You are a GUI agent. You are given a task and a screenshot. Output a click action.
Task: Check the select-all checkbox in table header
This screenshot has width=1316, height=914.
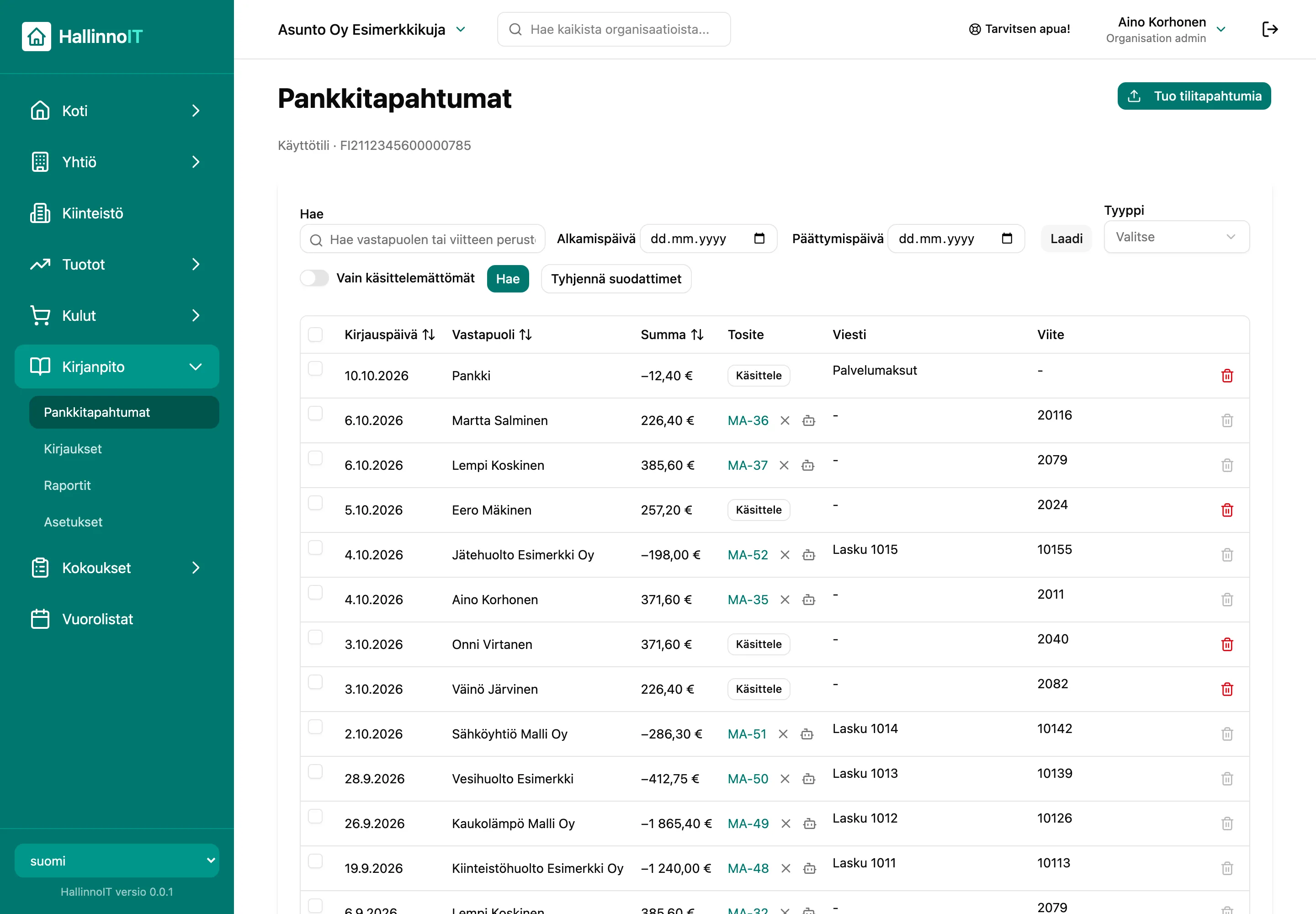pyautogui.click(x=315, y=335)
